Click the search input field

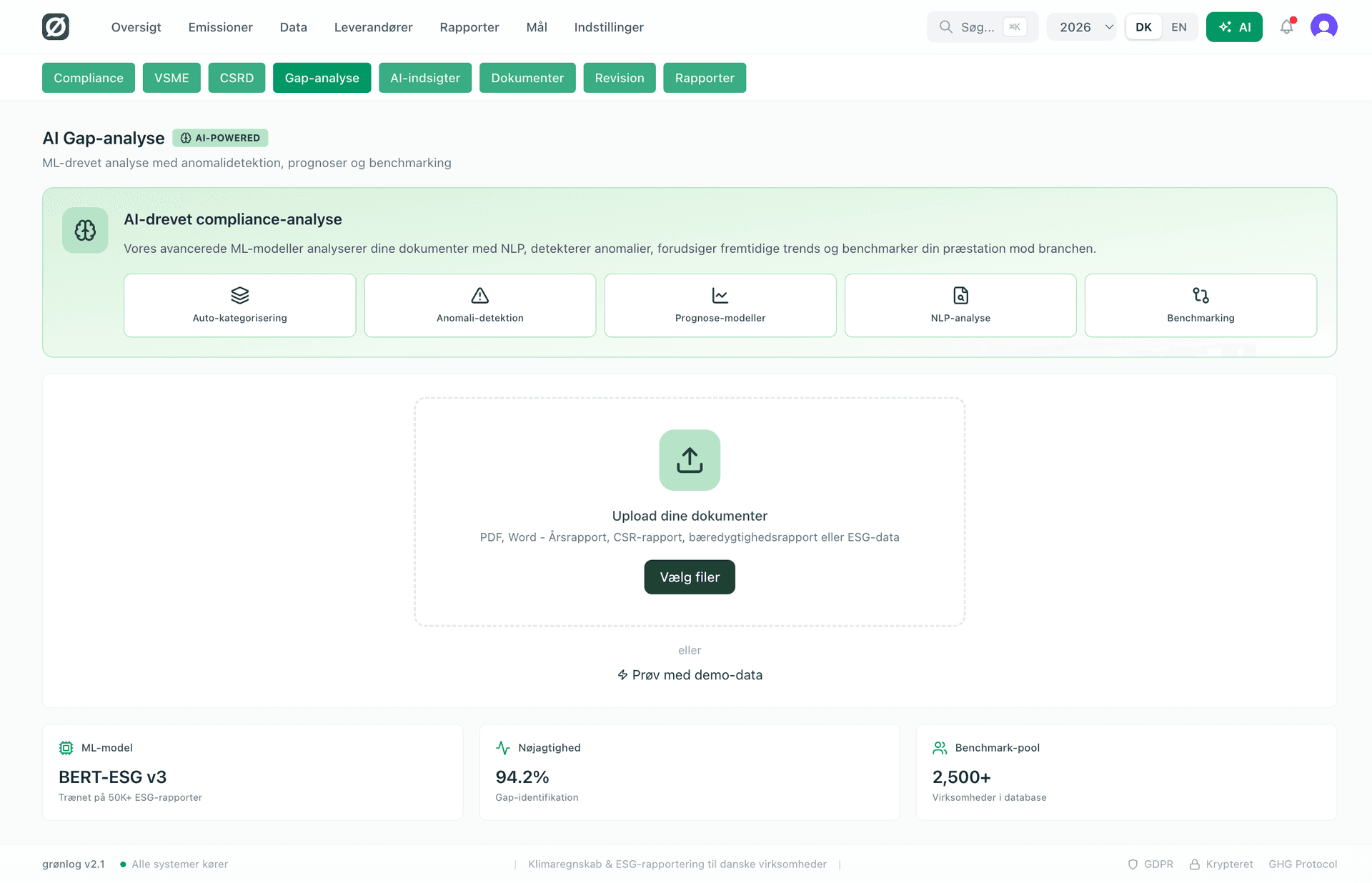click(x=983, y=26)
